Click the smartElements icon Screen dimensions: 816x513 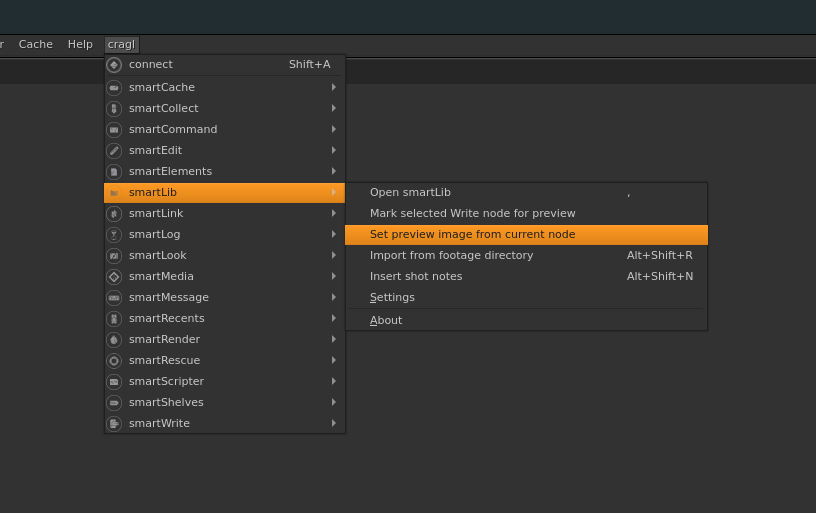pyautogui.click(x=114, y=172)
